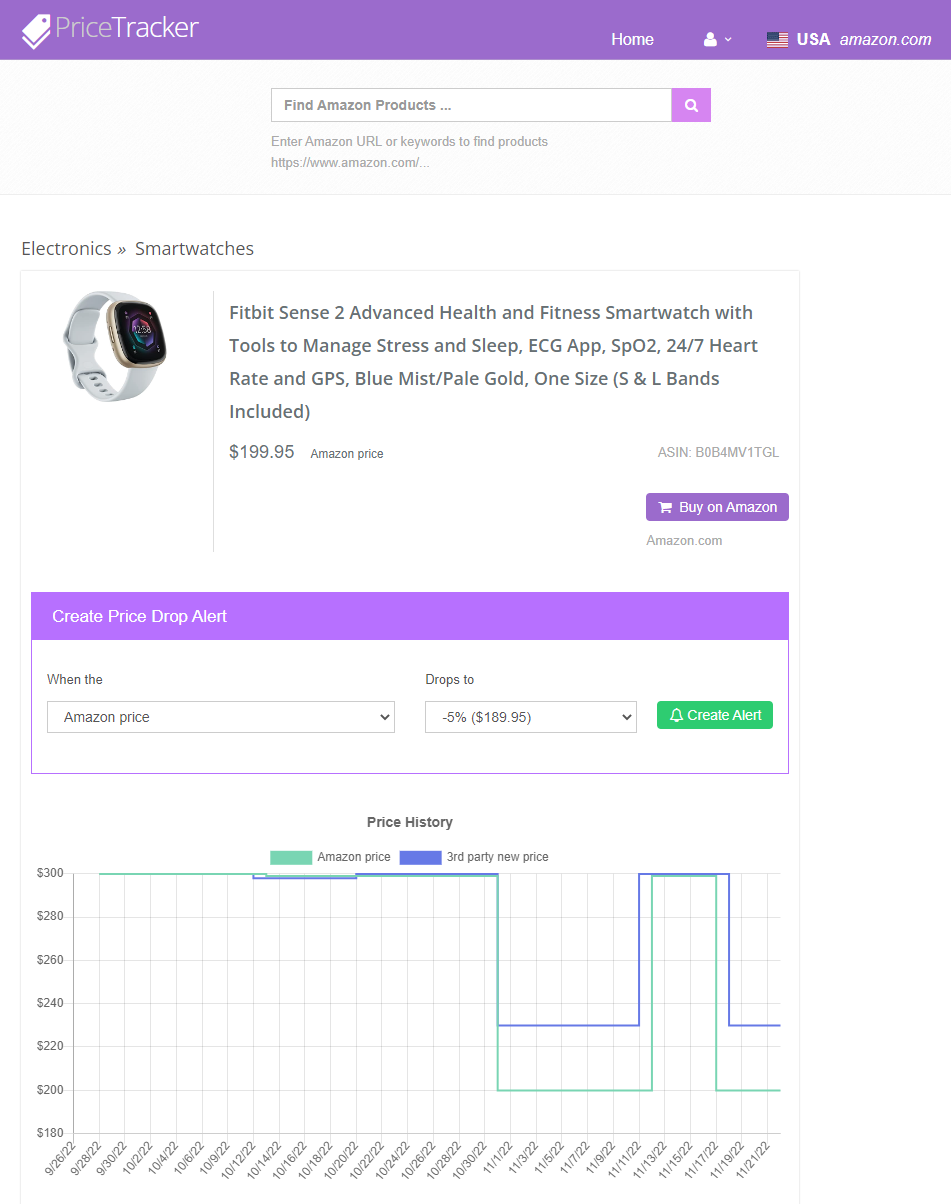This screenshot has width=951, height=1204.
Task: Open the Fitbit Sense 2 product title
Action: (493, 362)
